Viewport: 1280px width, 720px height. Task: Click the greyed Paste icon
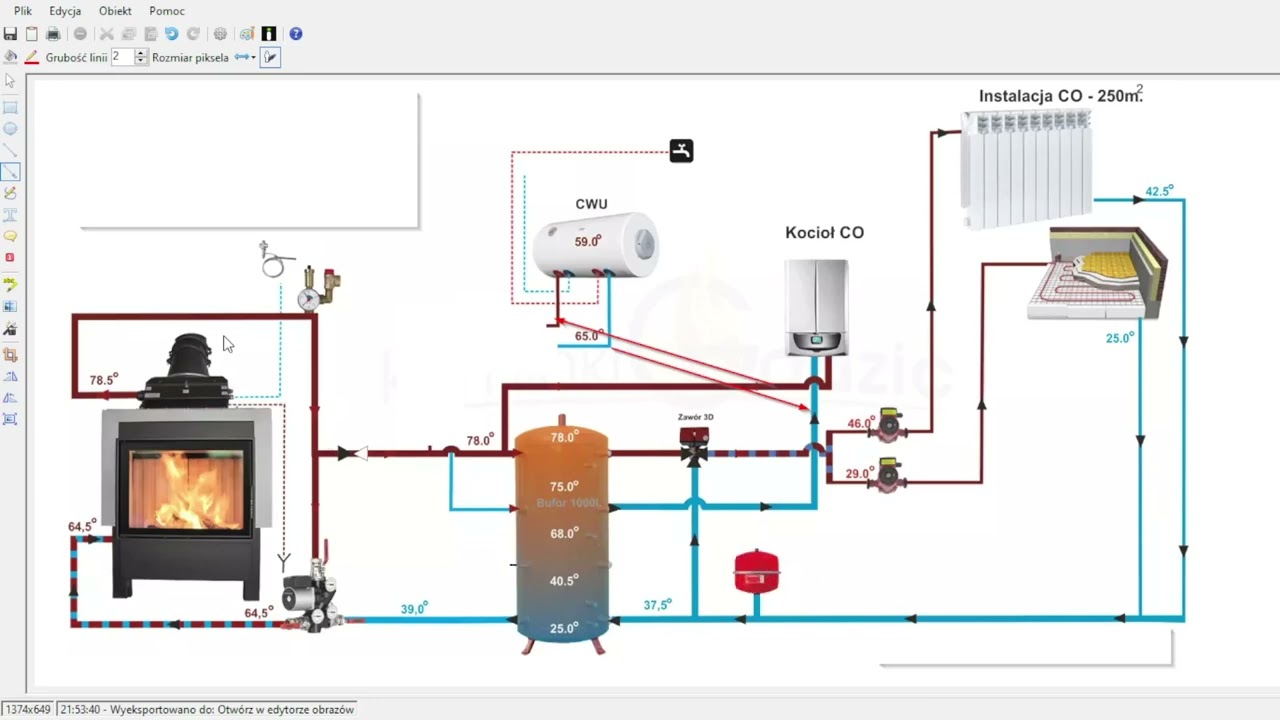tap(151, 34)
